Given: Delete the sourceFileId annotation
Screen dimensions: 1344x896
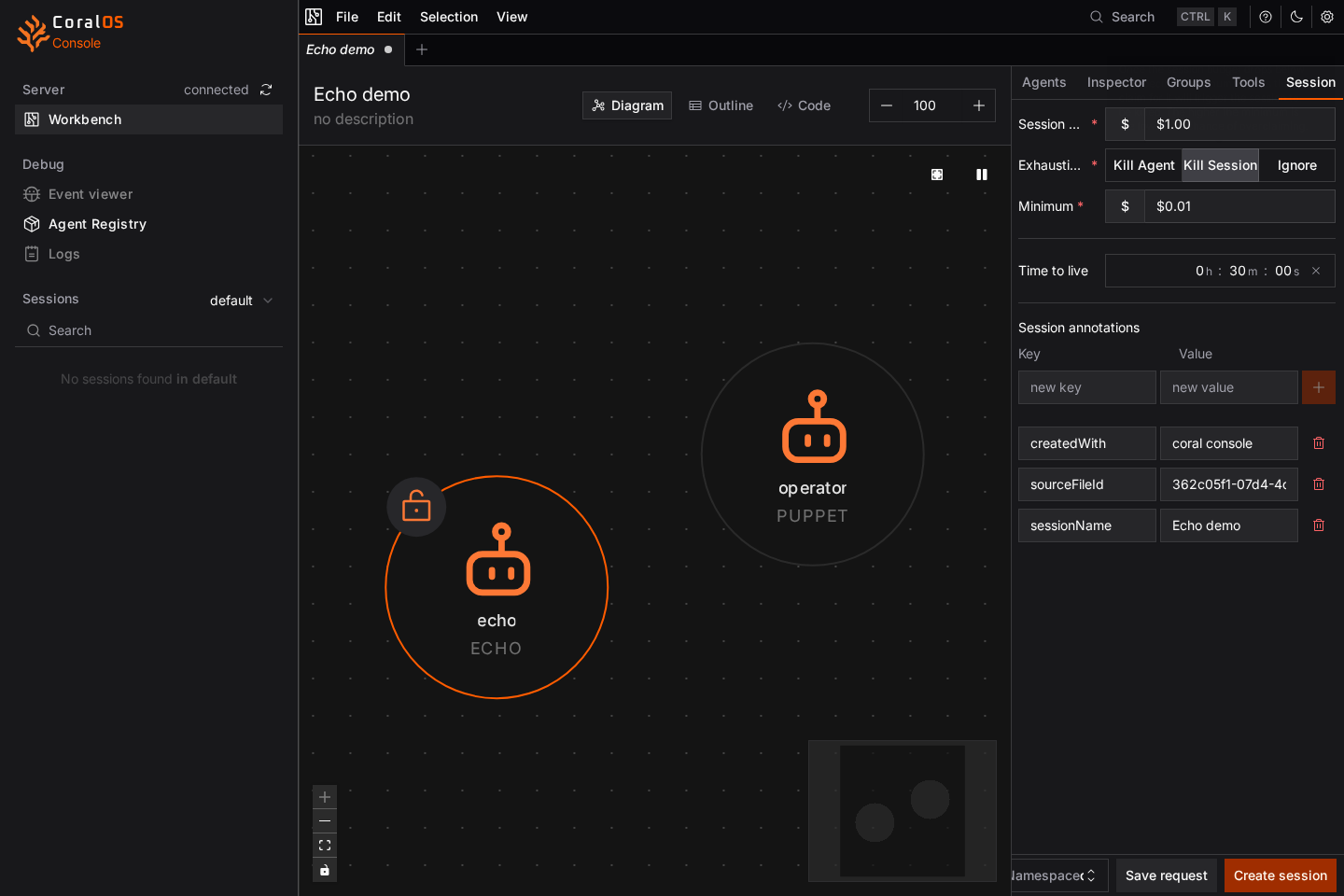Looking at the screenshot, I should (x=1319, y=484).
